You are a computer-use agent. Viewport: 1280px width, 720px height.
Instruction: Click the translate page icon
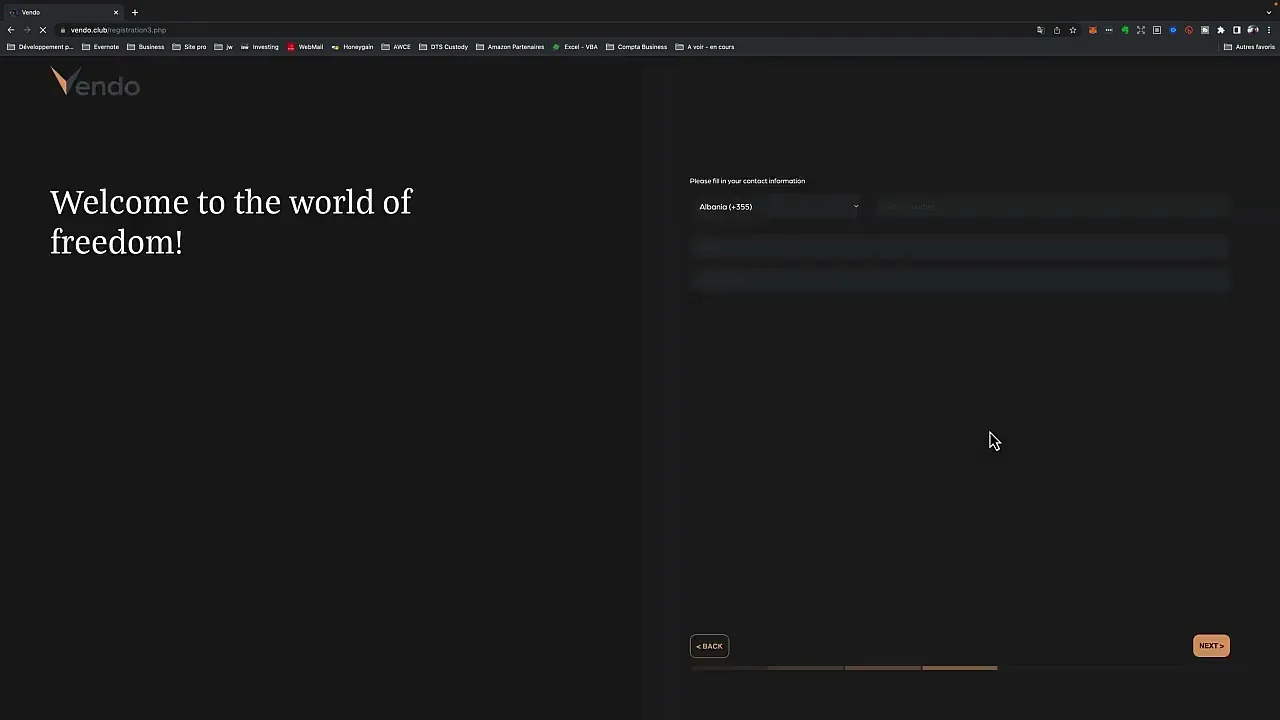click(x=1040, y=30)
